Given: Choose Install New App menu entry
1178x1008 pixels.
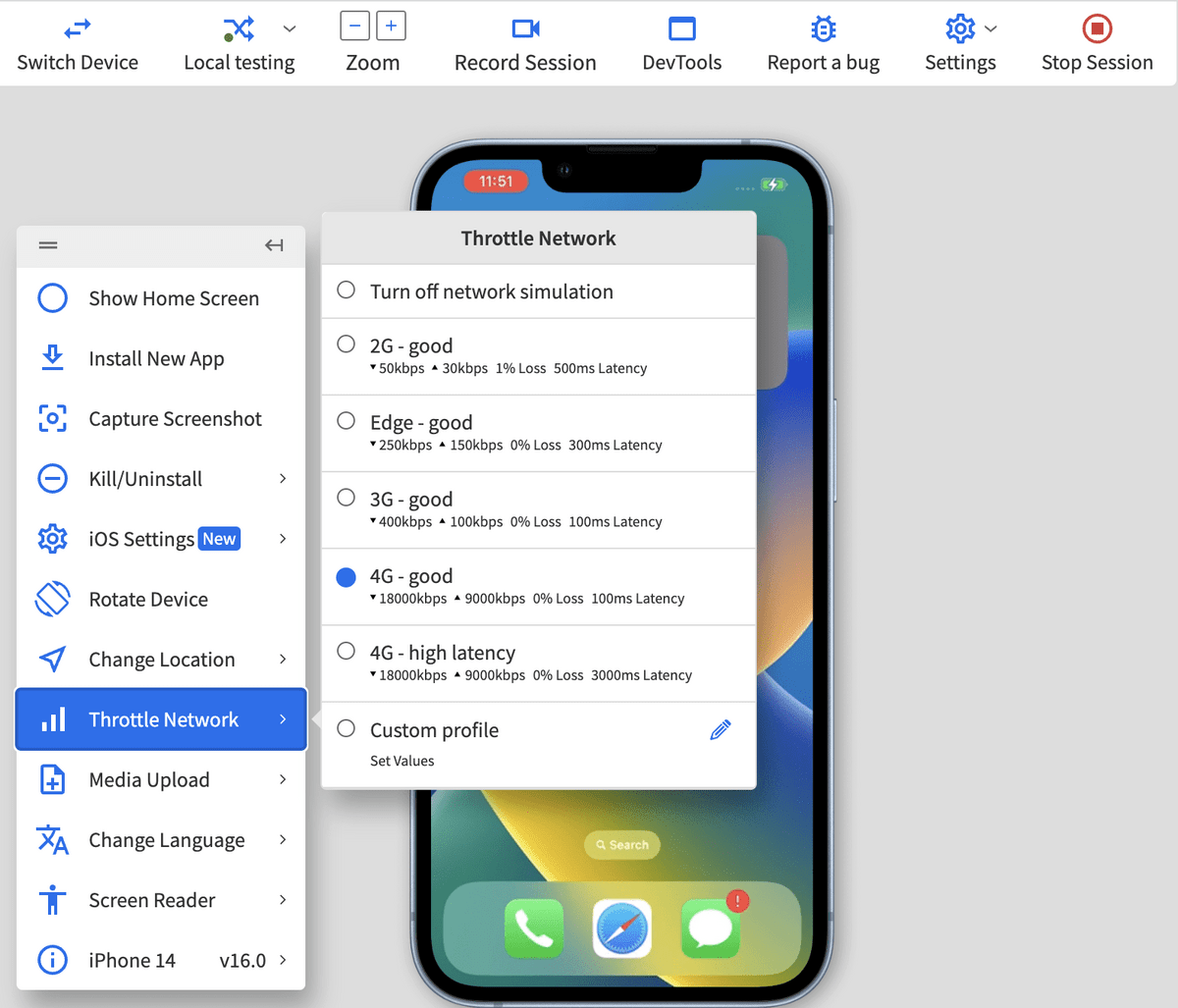Looking at the screenshot, I should pos(161,358).
